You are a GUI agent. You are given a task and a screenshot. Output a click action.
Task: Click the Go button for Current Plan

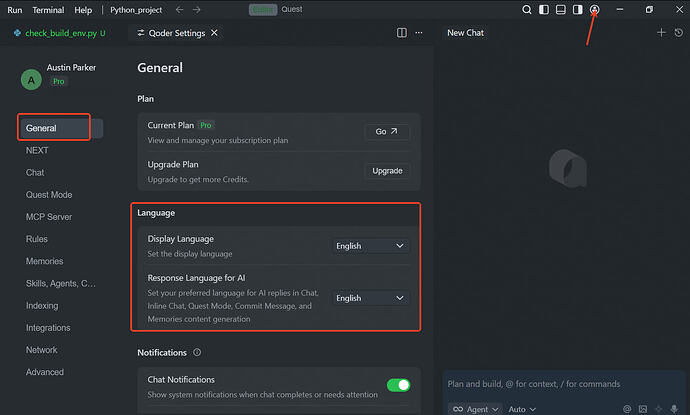387,132
